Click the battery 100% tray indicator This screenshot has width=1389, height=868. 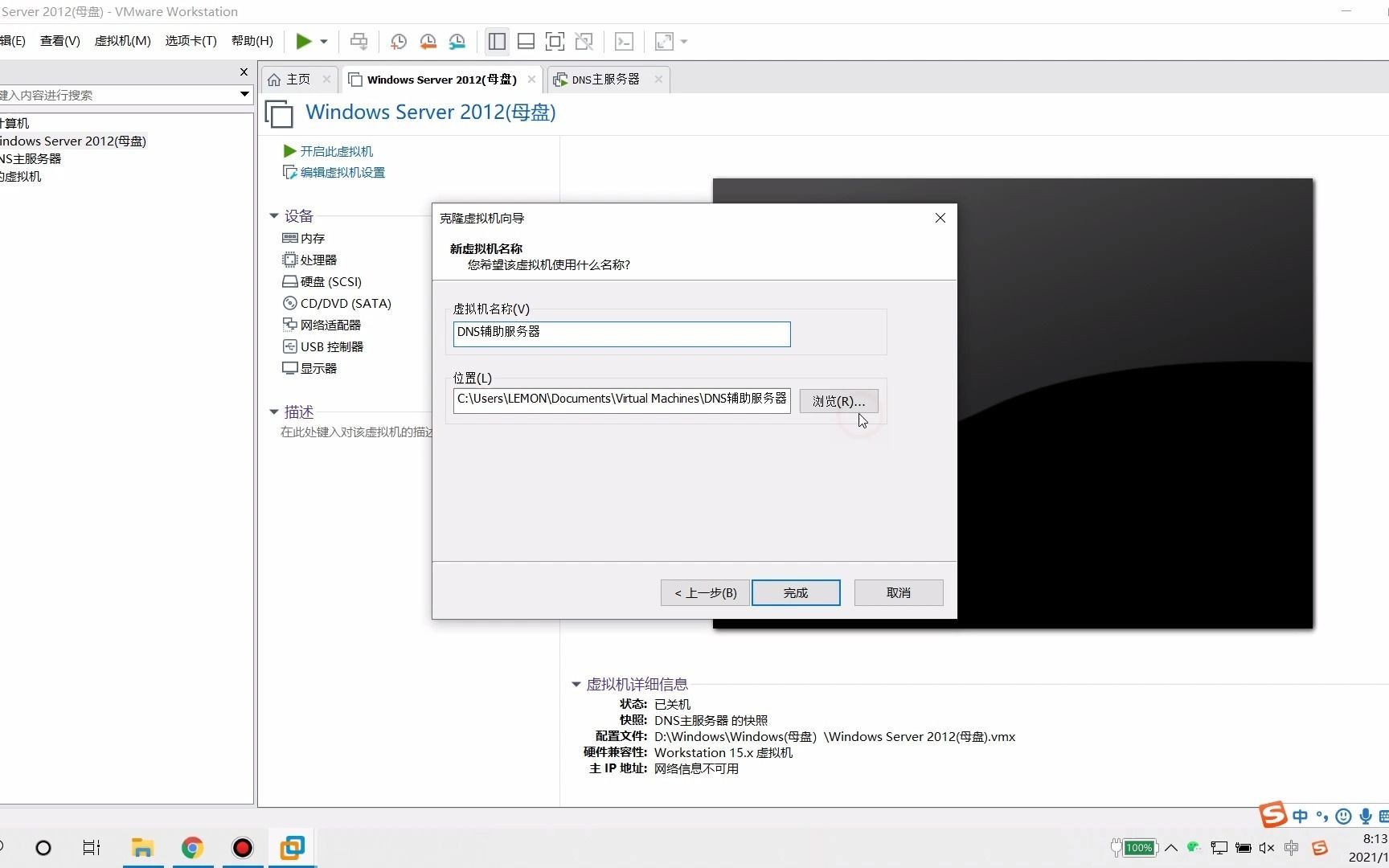(x=1133, y=847)
